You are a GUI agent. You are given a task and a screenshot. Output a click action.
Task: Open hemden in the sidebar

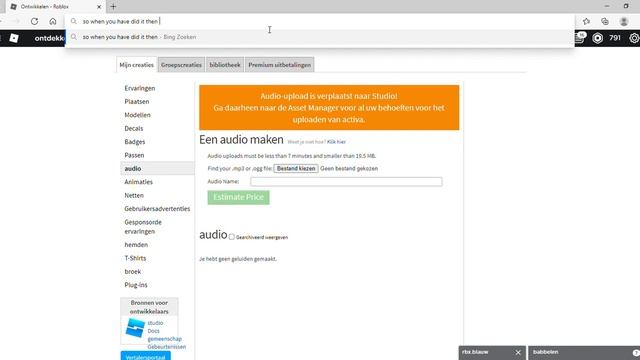pyautogui.click(x=136, y=245)
